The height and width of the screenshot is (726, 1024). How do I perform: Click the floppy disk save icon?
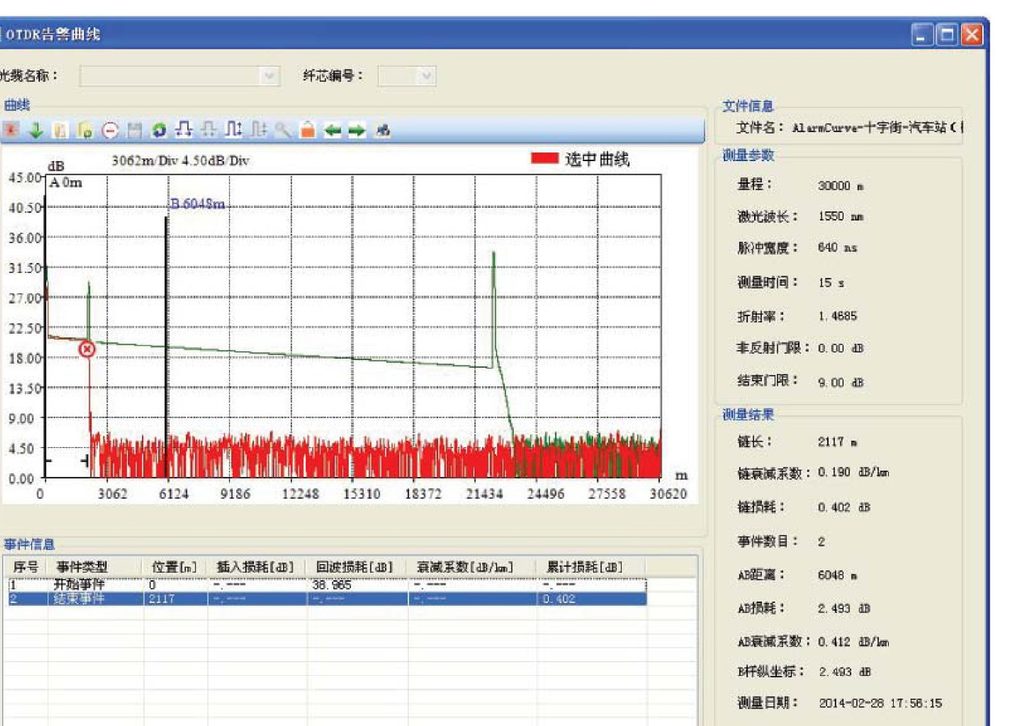pos(135,130)
